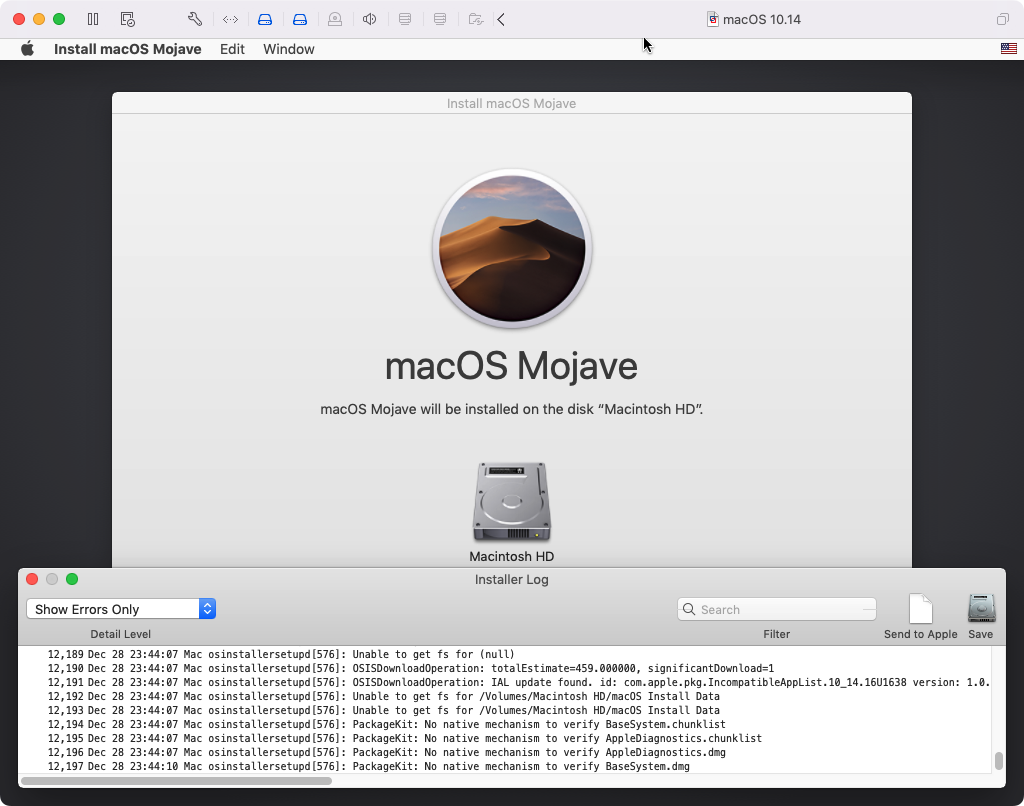Open the Install macOS Mojave menu

tap(127, 49)
